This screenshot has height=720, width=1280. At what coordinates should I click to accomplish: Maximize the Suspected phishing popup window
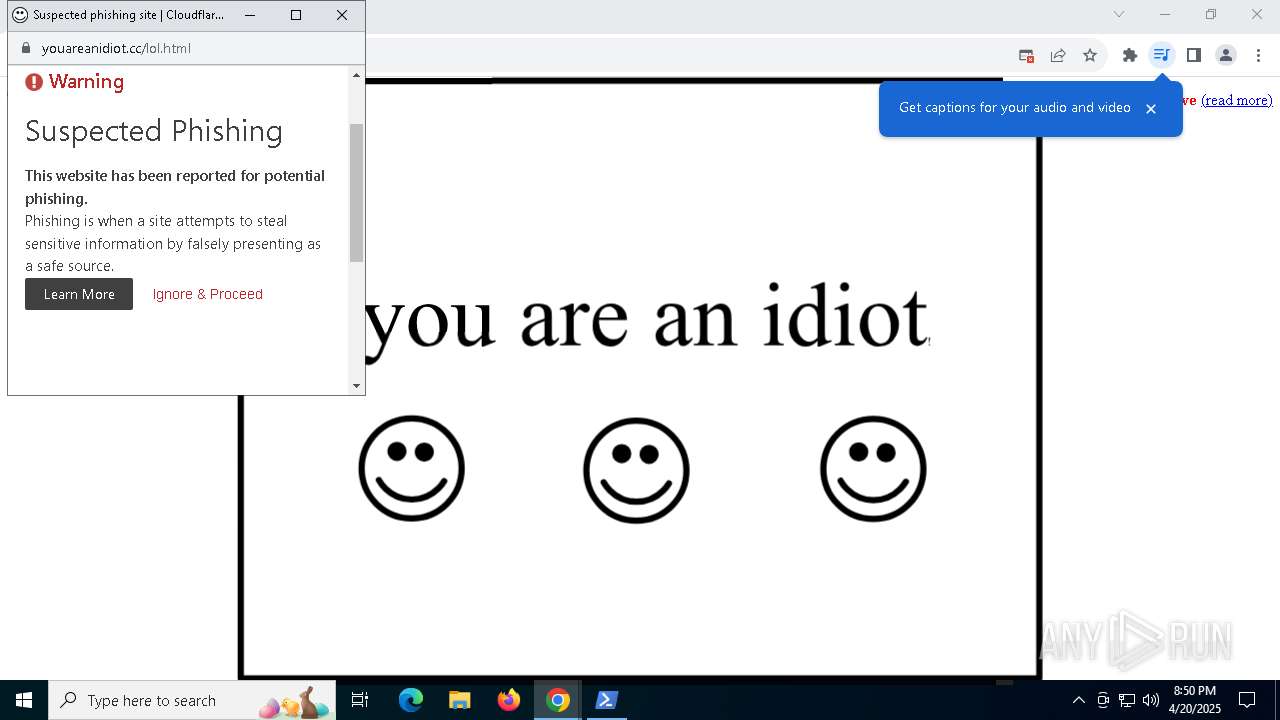pos(296,15)
